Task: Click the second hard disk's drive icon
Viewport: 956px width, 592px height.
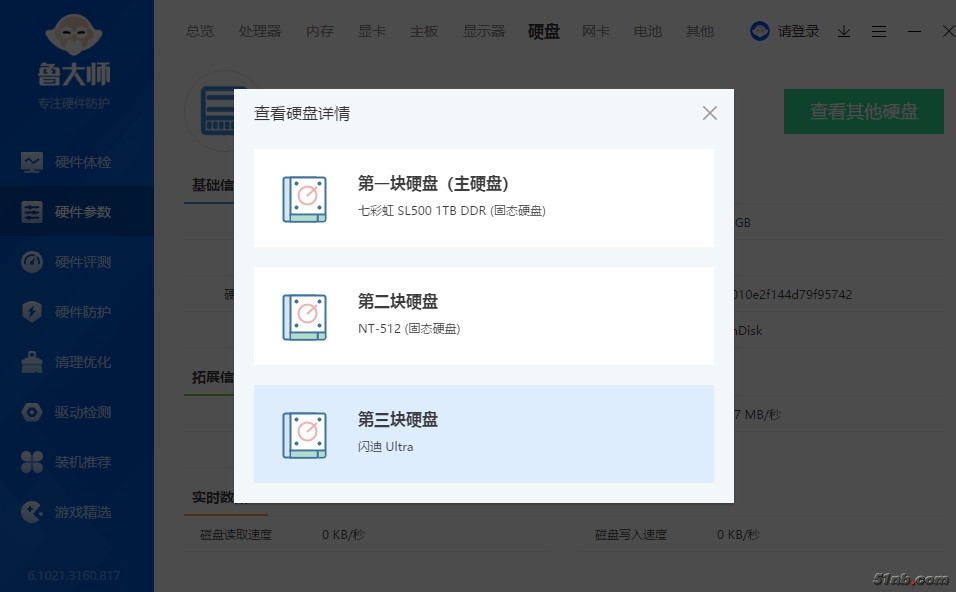Action: [304, 317]
